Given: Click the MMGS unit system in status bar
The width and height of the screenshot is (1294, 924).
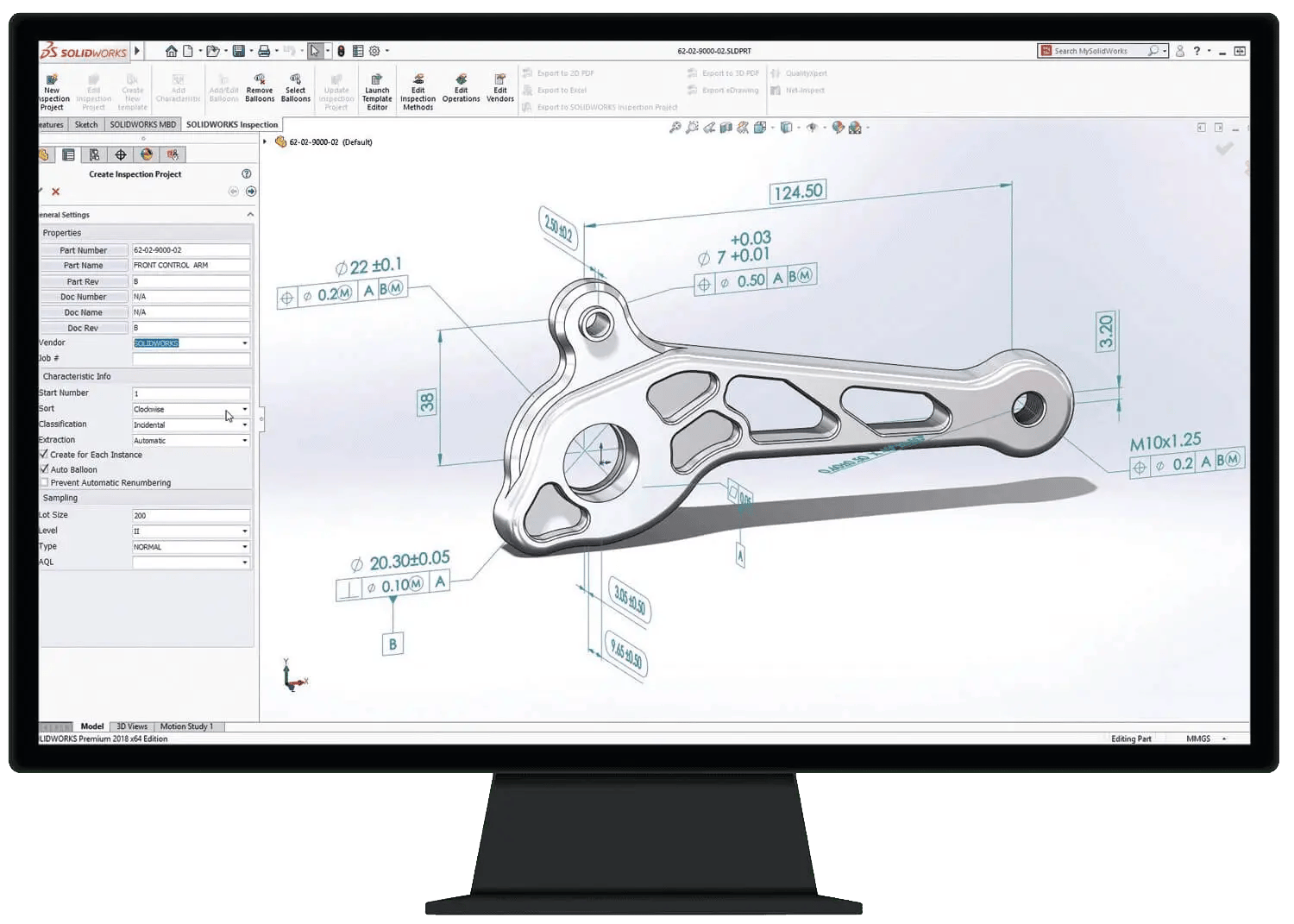Looking at the screenshot, I should [x=1197, y=739].
